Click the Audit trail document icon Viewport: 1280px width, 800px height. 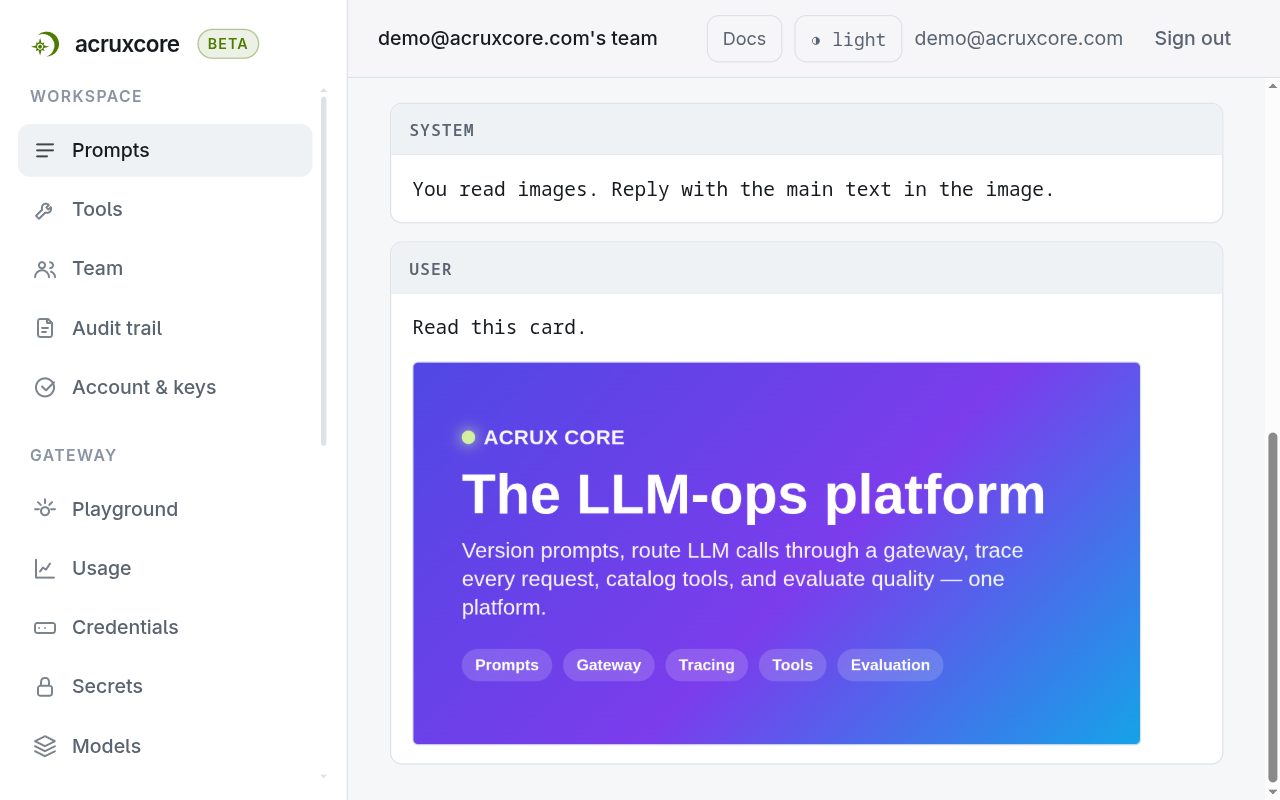(x=45, y=328)
